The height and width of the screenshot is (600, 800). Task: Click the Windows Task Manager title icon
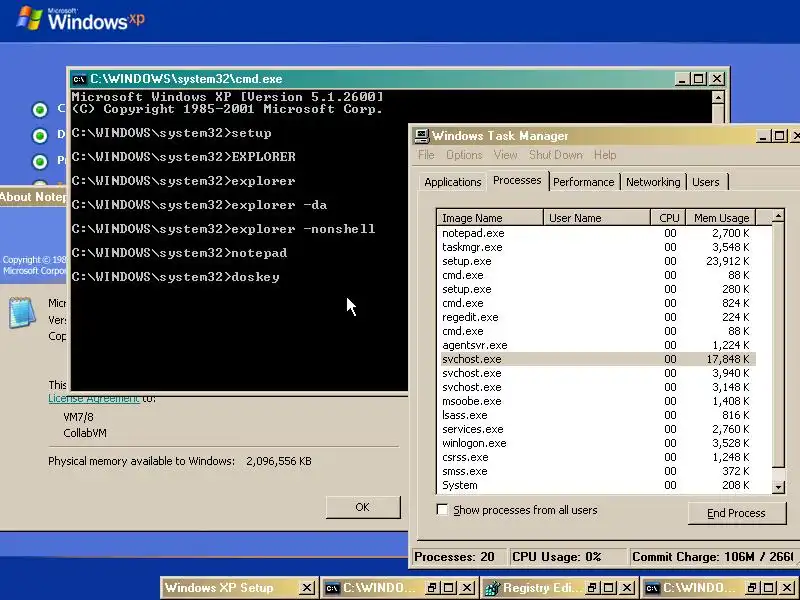pos(421,136)
